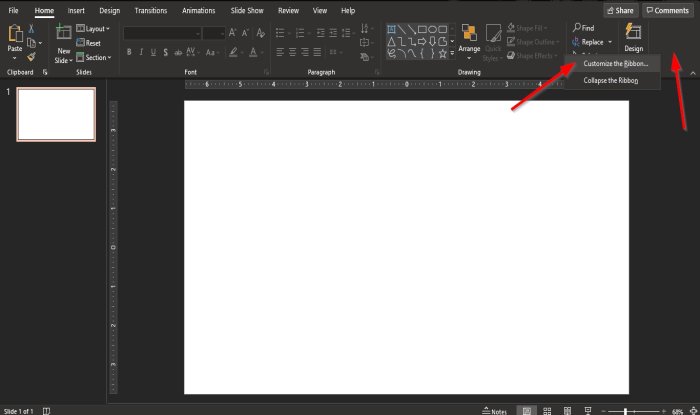The image size is (700, 415).
Task: Choose Customize the Ribbon from context menu
Action: 616,63
